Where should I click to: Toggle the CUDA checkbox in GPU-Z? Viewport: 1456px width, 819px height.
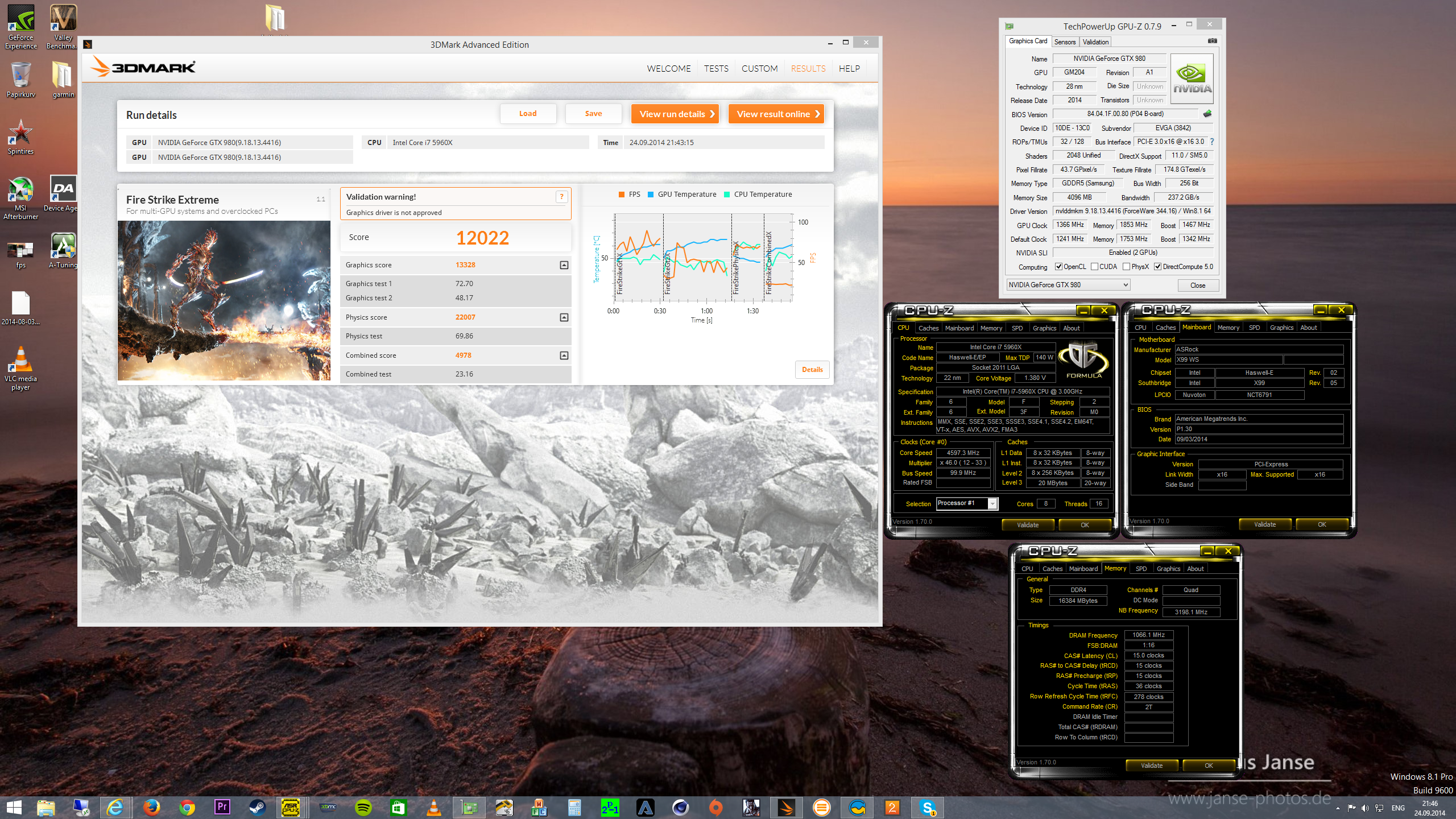pos(1094,267)
